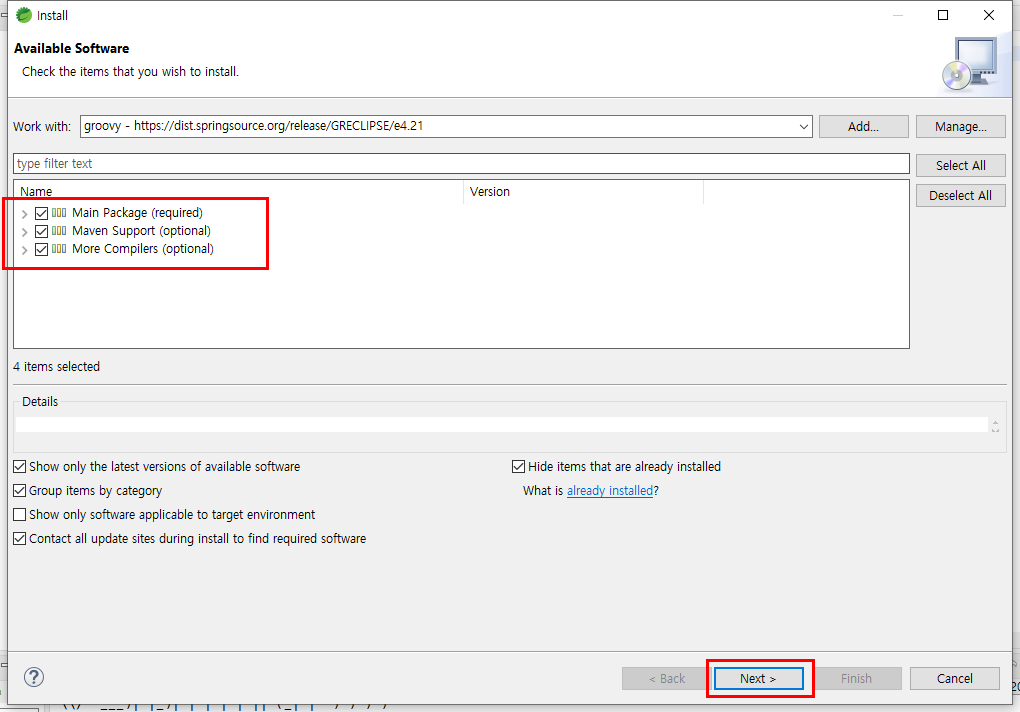Click the Version column header
Image resolution: width=1020 pixels, height=712 pixels.
tap(584, 192)
